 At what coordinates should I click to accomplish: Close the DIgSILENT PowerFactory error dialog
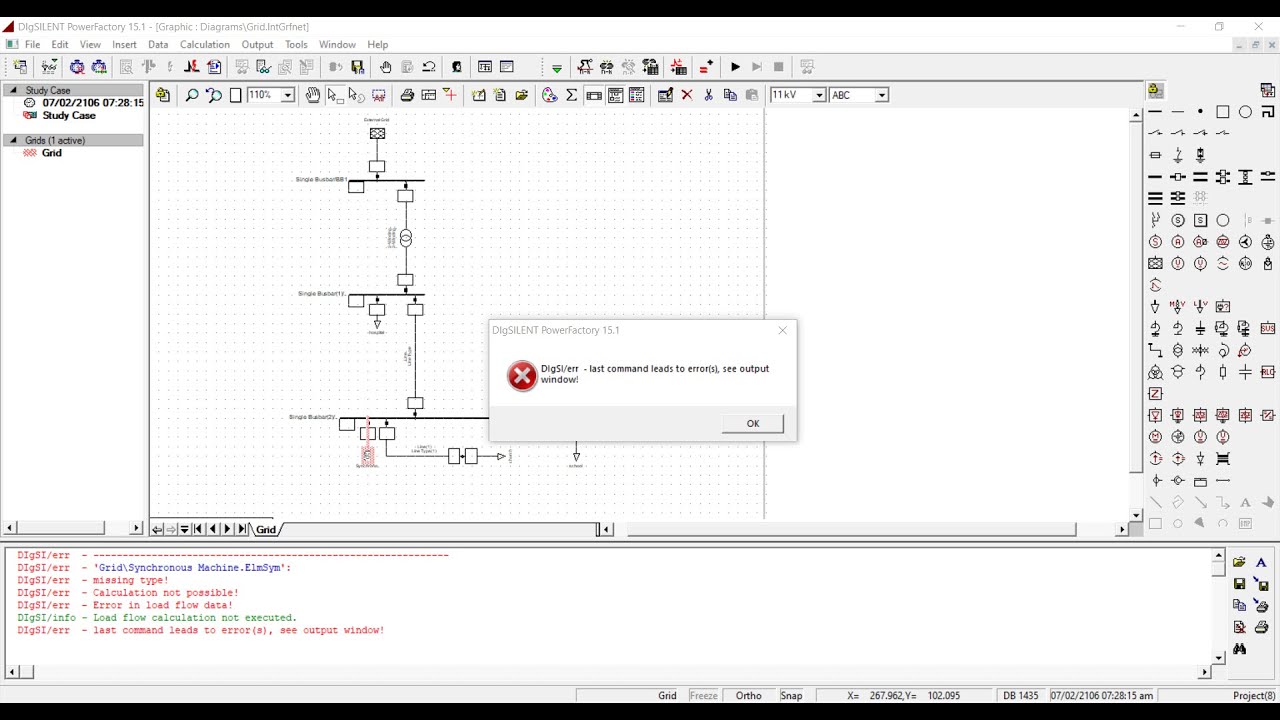click(x=782, y=330)
